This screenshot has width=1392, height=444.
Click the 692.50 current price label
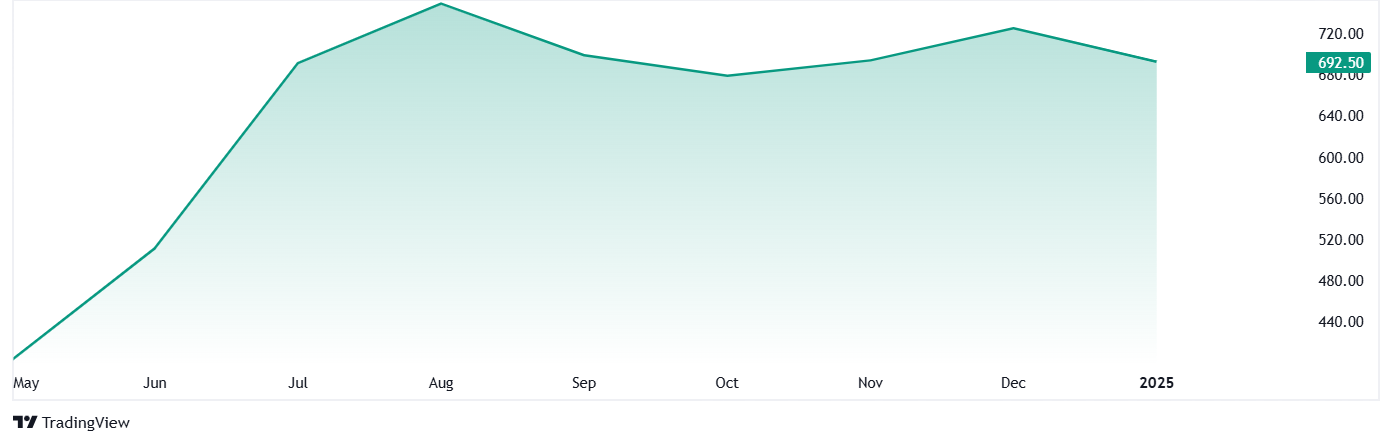pos(1340,63)
